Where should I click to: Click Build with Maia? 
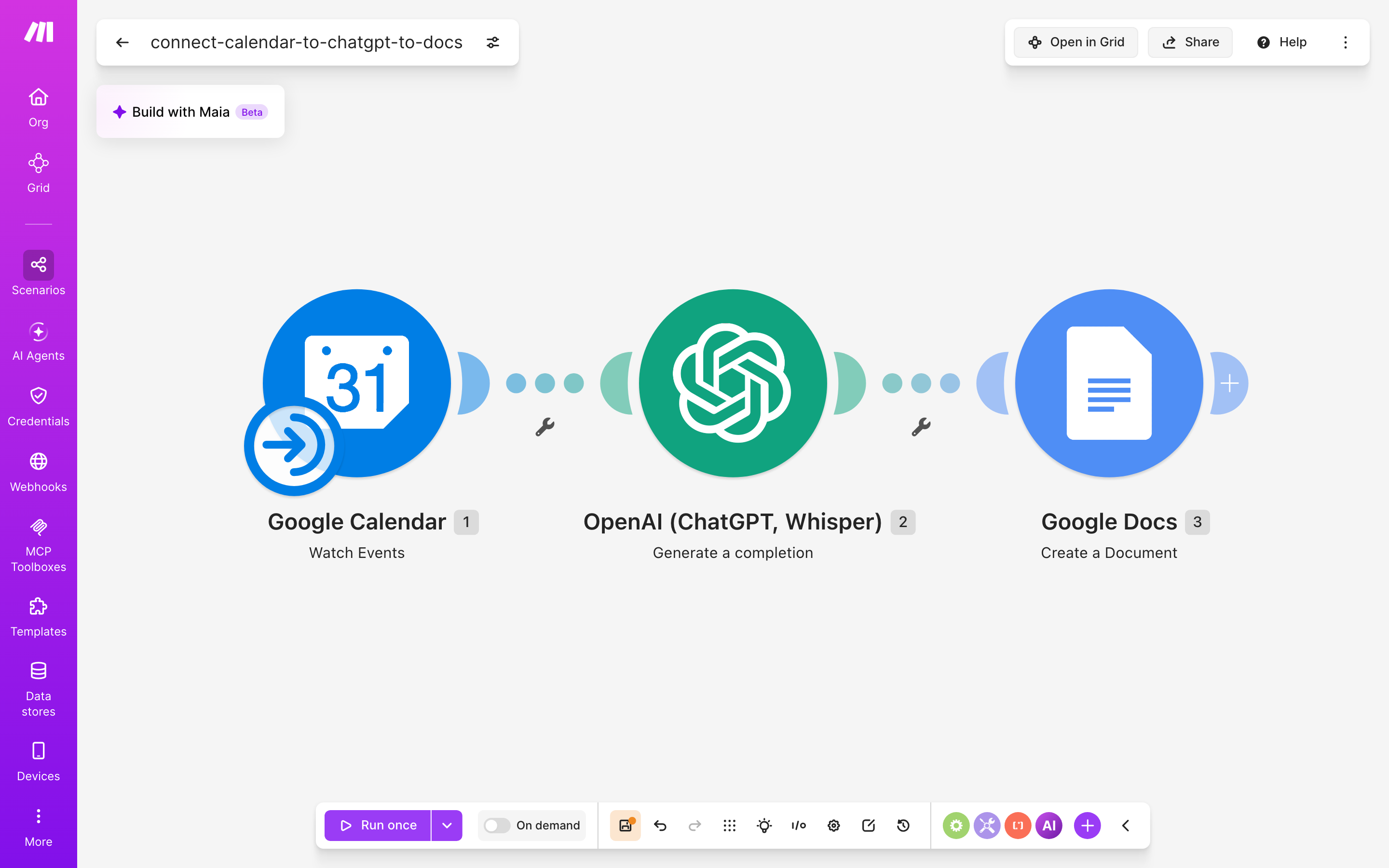[190, 112]
